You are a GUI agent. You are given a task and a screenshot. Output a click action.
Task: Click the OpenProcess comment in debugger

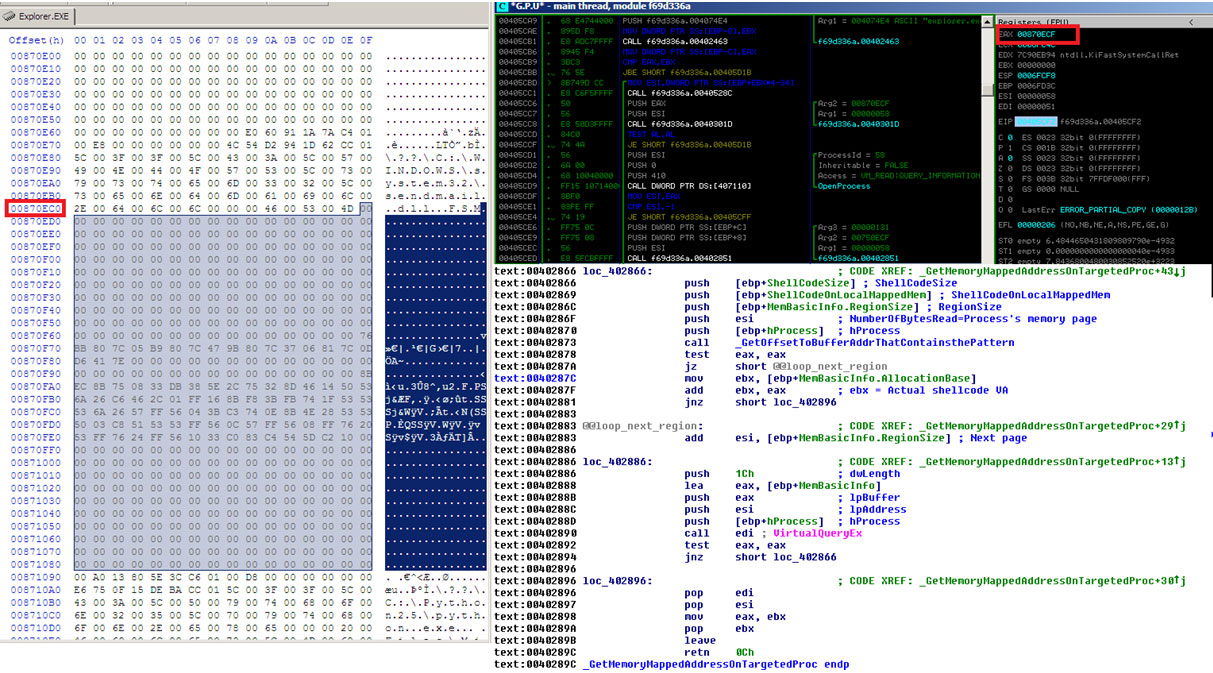click(843, 186)
